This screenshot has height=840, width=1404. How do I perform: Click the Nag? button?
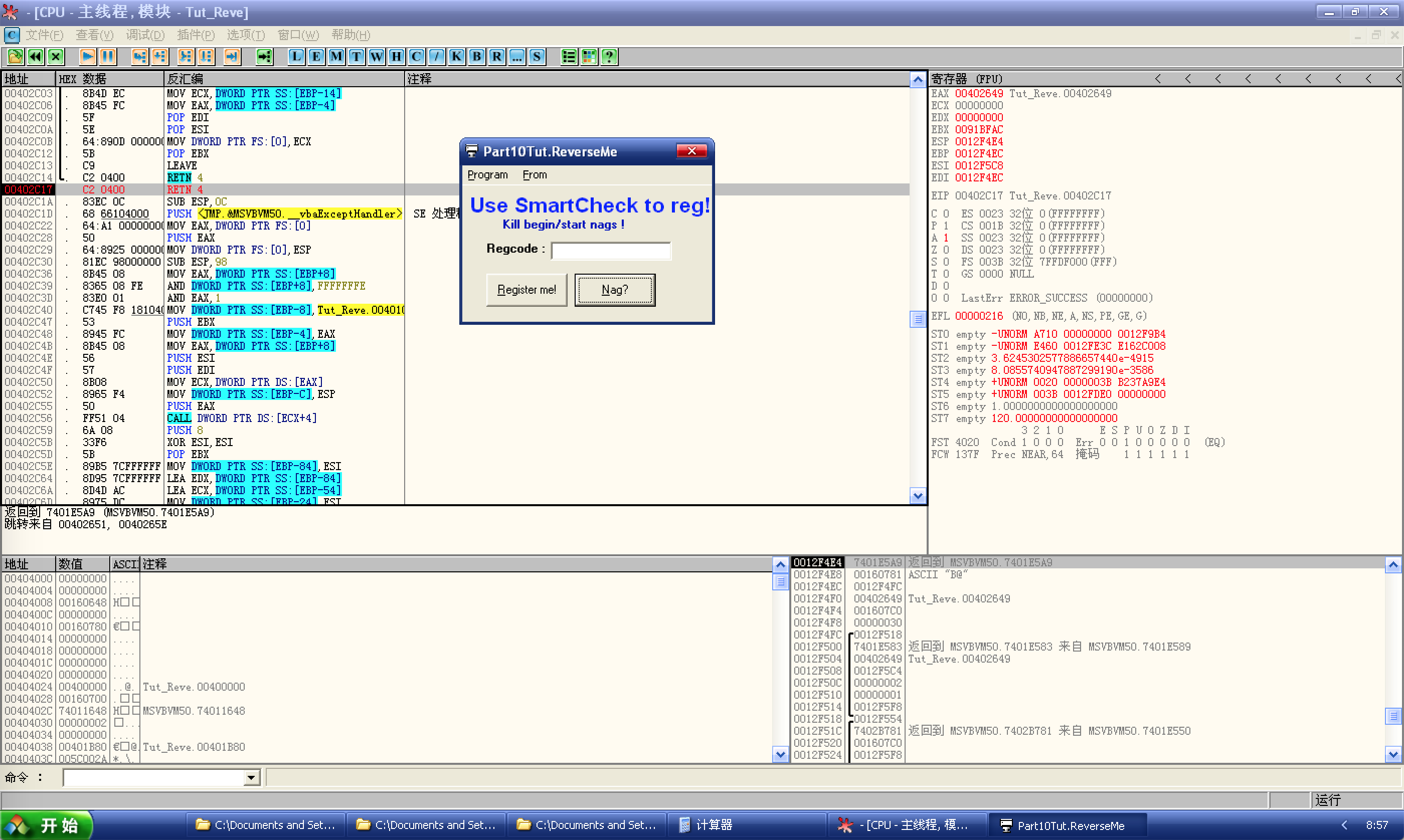coord(615,290)
